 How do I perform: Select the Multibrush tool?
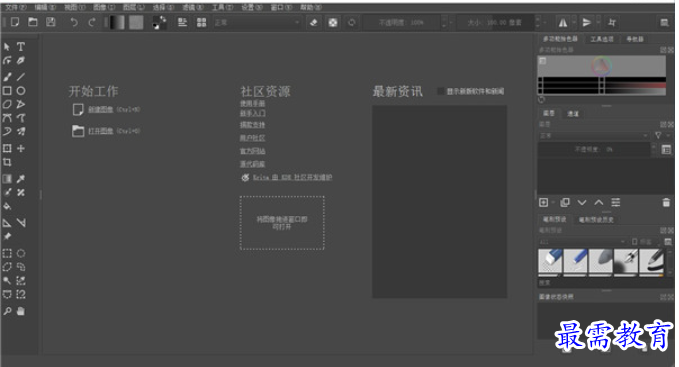[20, 132]
